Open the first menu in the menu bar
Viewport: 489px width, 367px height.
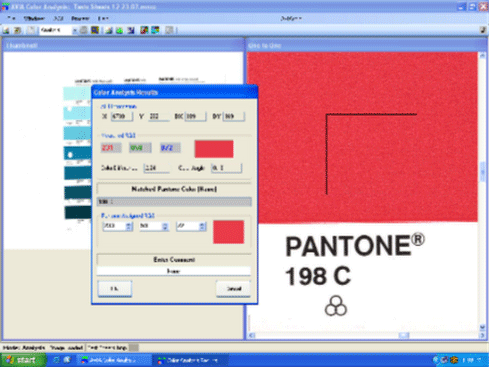tap(11, 18)
